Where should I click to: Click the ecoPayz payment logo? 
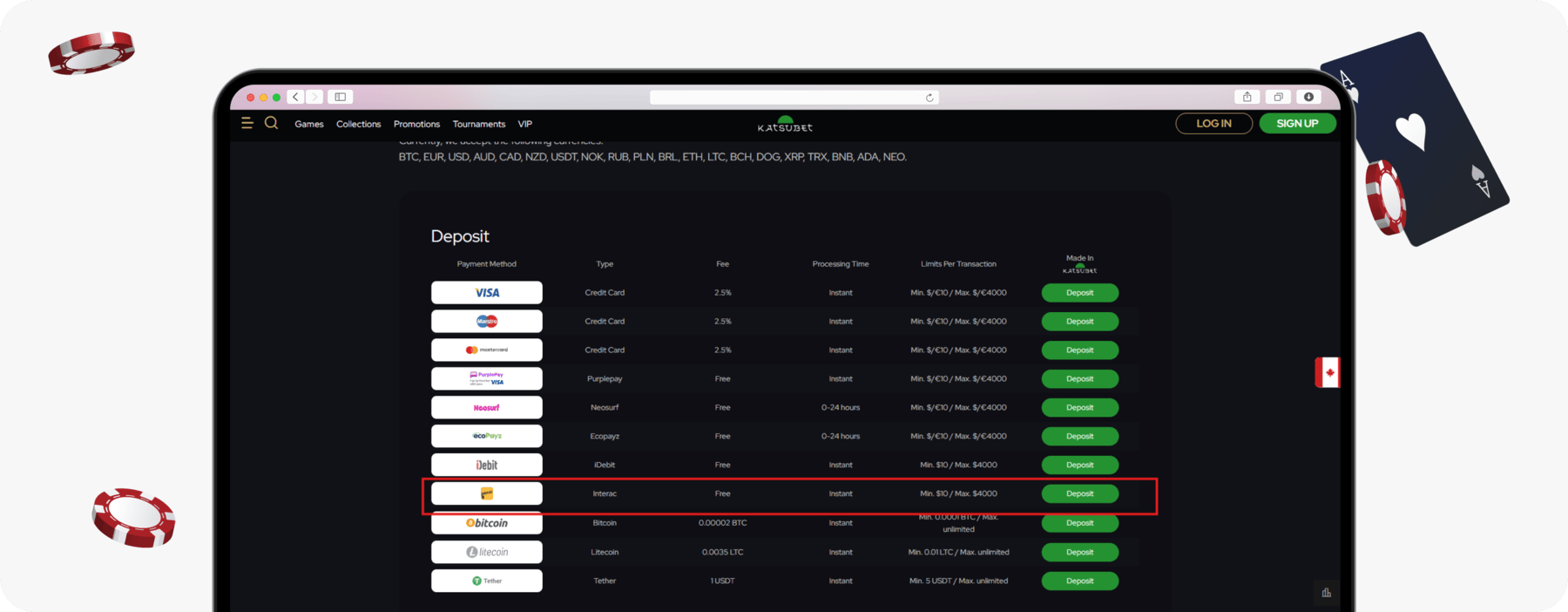487,436
